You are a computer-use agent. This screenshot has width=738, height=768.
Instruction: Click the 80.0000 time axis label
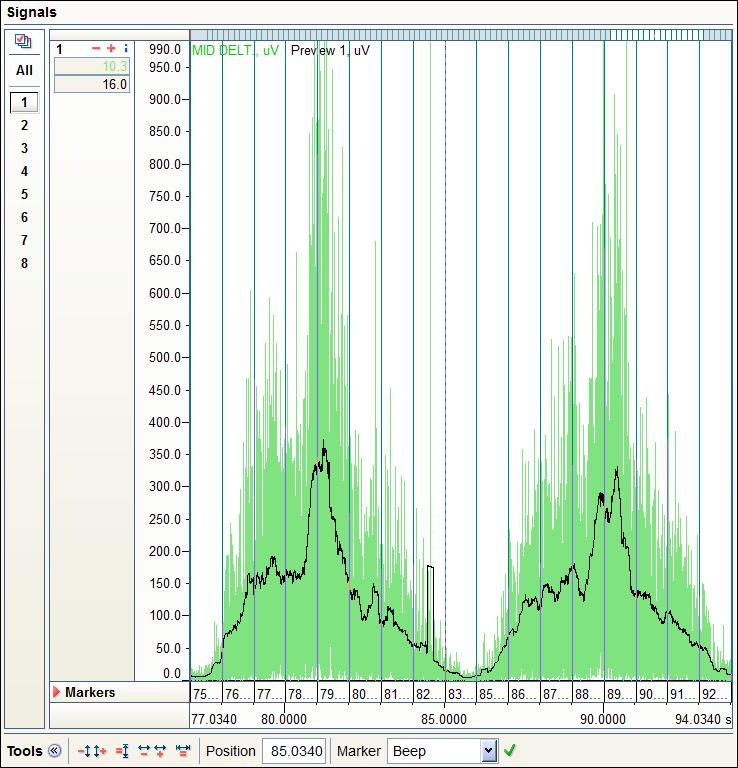point(284,719)
